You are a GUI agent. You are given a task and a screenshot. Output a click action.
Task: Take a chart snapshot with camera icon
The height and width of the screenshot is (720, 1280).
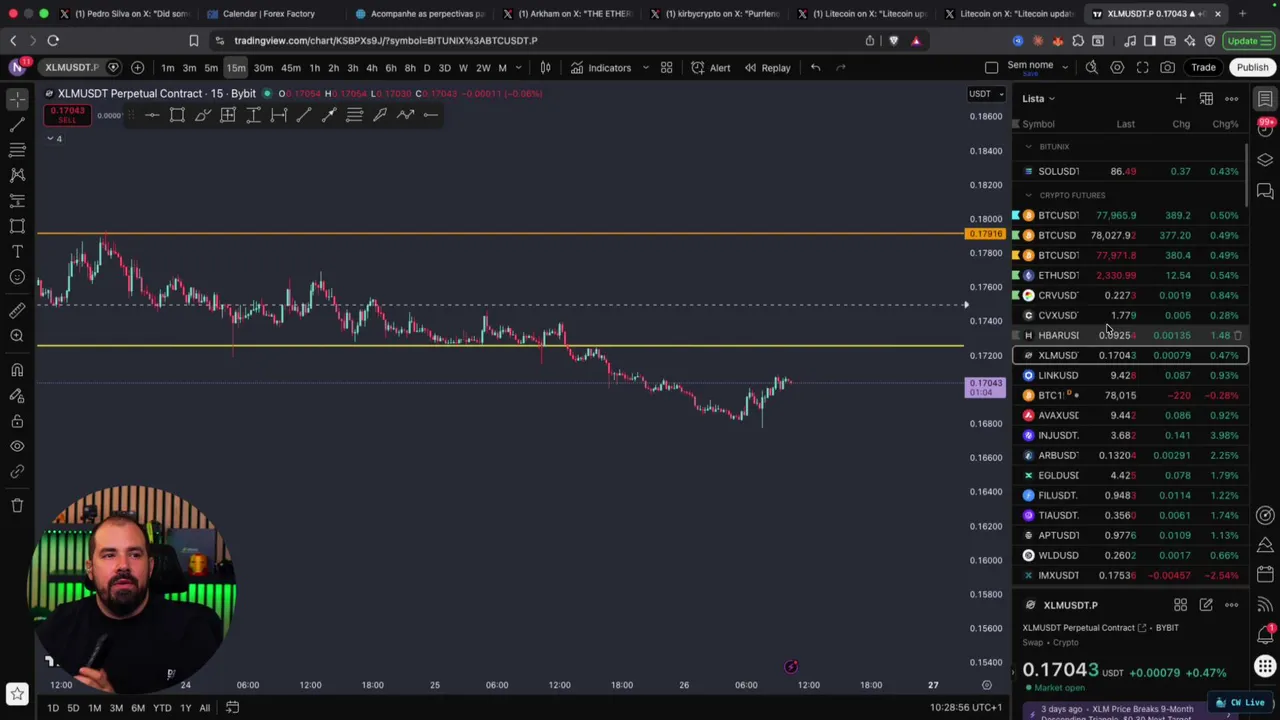point(1168,68)
